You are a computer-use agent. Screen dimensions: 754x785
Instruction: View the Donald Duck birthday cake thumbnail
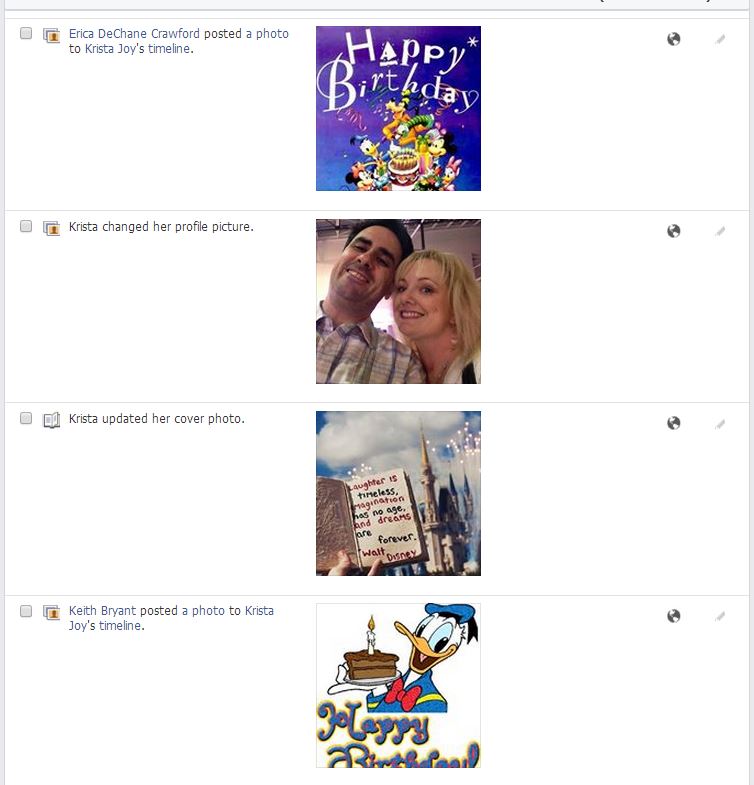[398, 685]
